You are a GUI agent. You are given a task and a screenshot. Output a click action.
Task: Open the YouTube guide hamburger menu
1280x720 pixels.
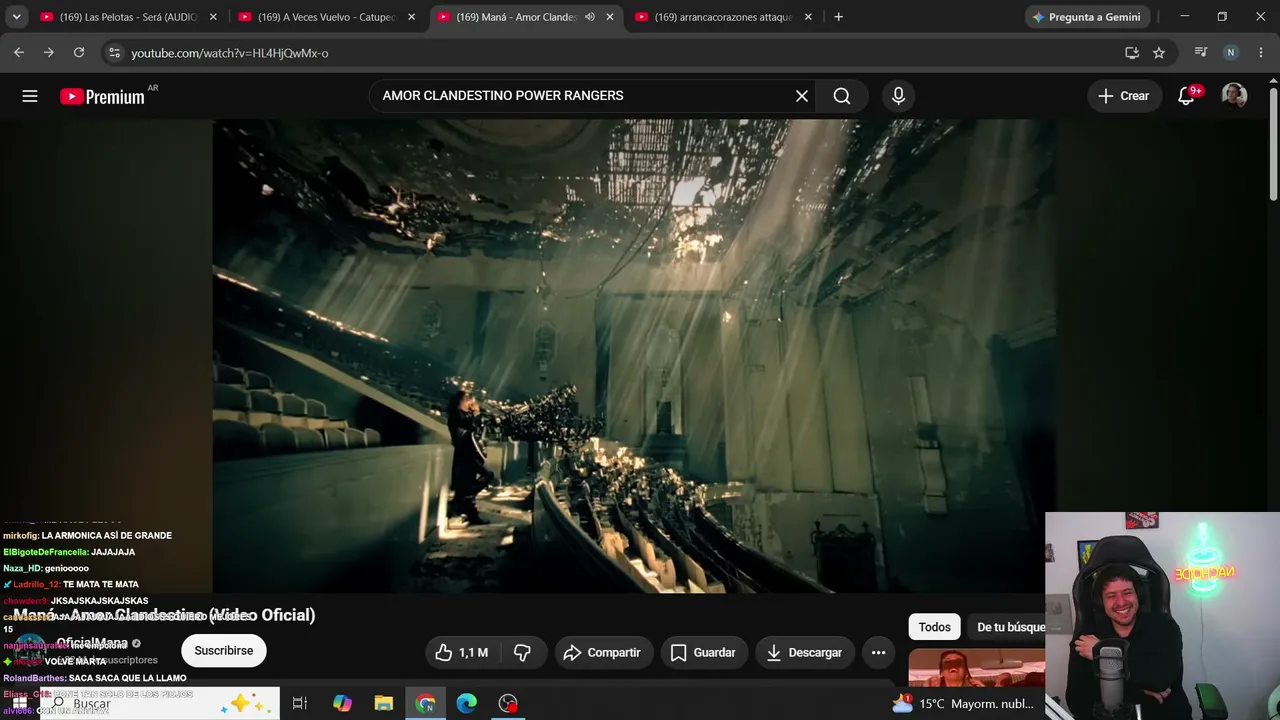[30, 96]
